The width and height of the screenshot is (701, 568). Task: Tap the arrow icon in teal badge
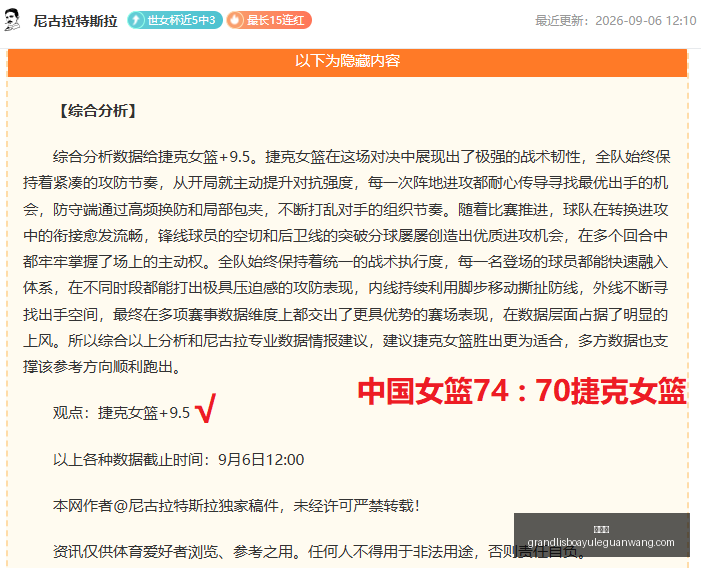[x=136, y=20]
